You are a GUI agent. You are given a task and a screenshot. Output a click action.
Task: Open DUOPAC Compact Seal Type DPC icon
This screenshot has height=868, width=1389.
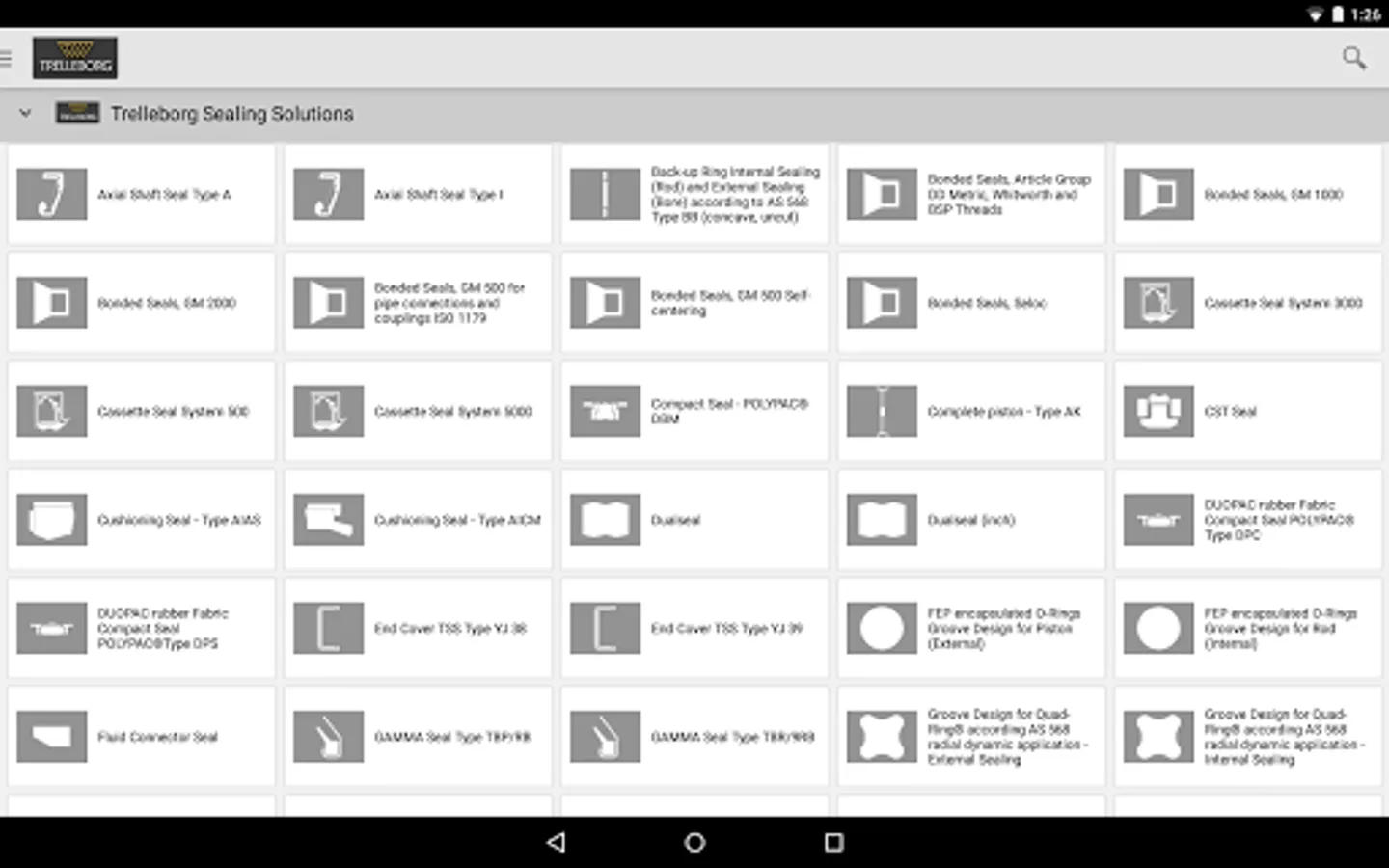[x=1159, y=520]
